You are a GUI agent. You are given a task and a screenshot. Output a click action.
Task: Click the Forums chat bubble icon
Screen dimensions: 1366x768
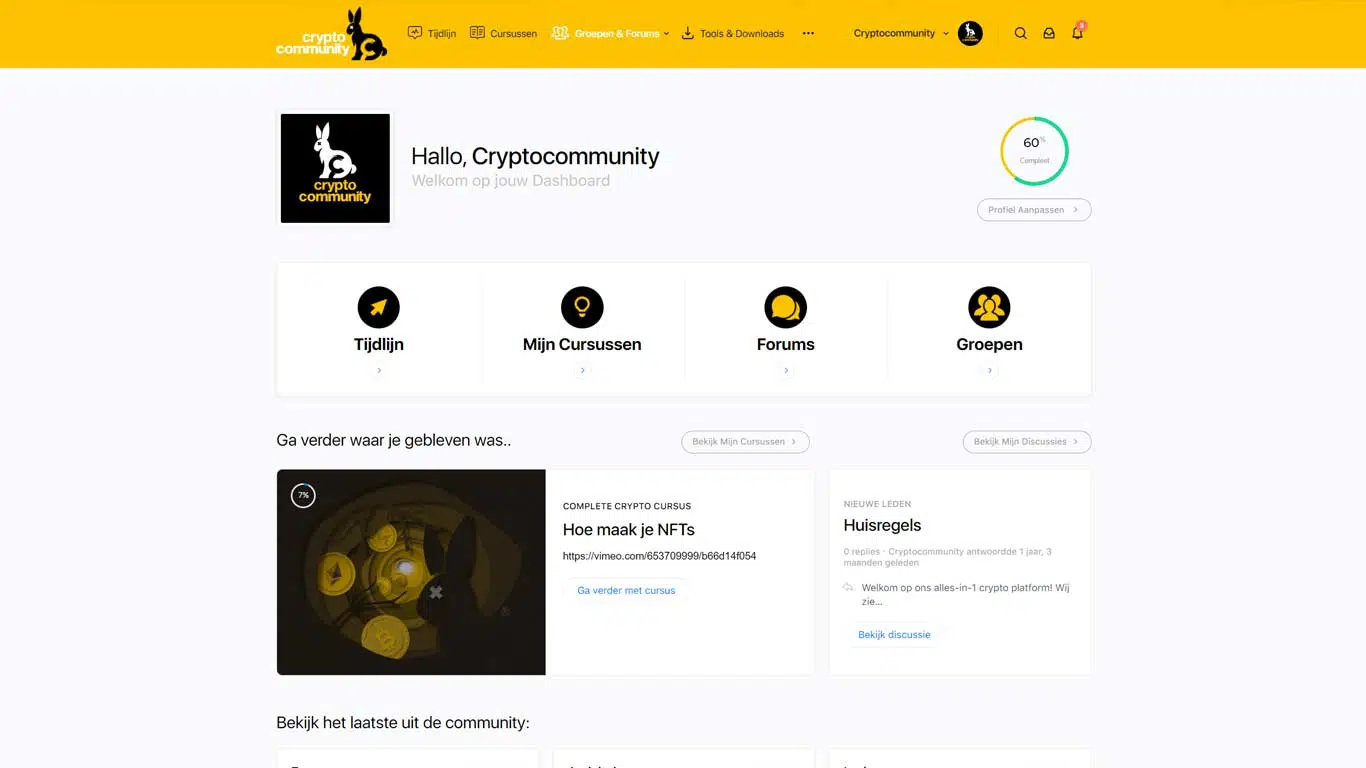[x=785, y=307]
